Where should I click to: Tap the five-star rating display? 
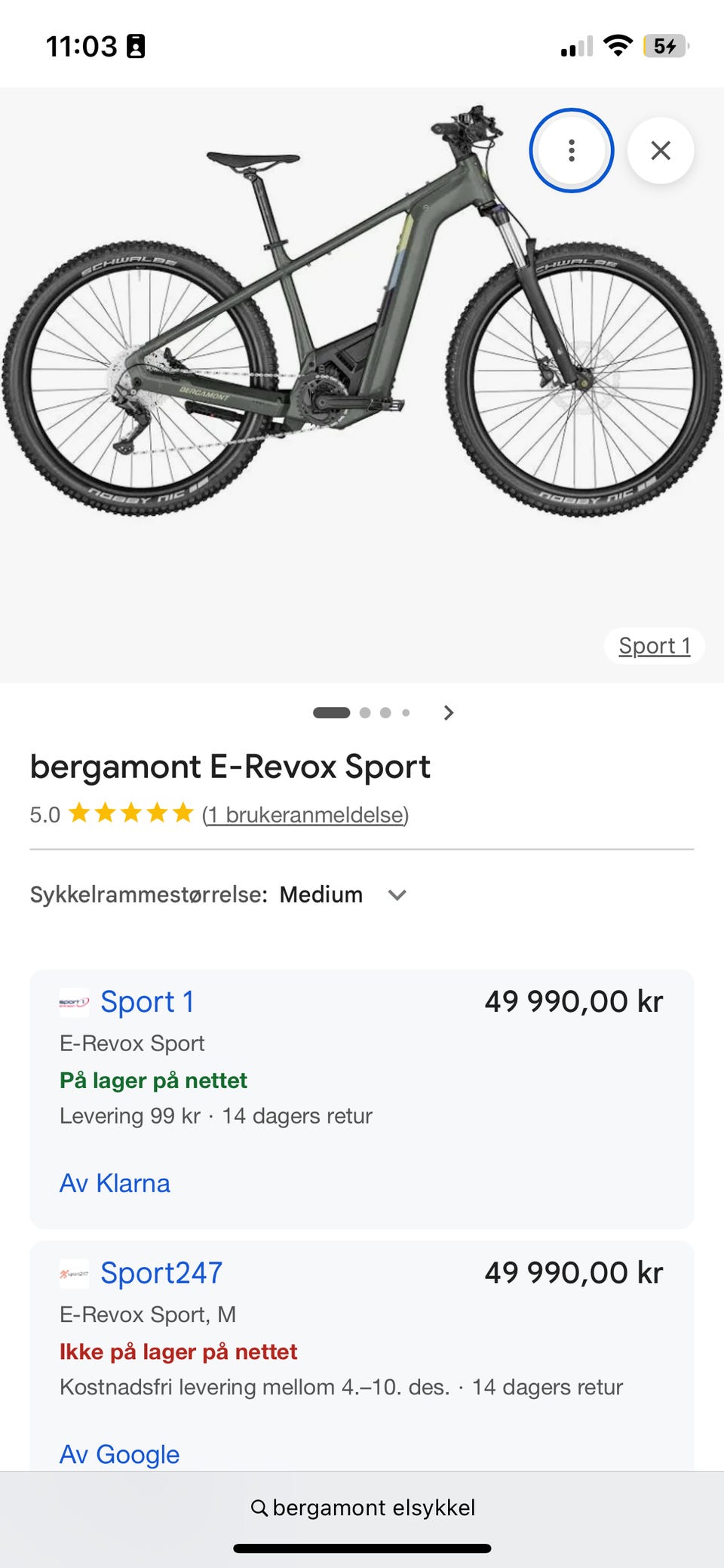(131, 813)
